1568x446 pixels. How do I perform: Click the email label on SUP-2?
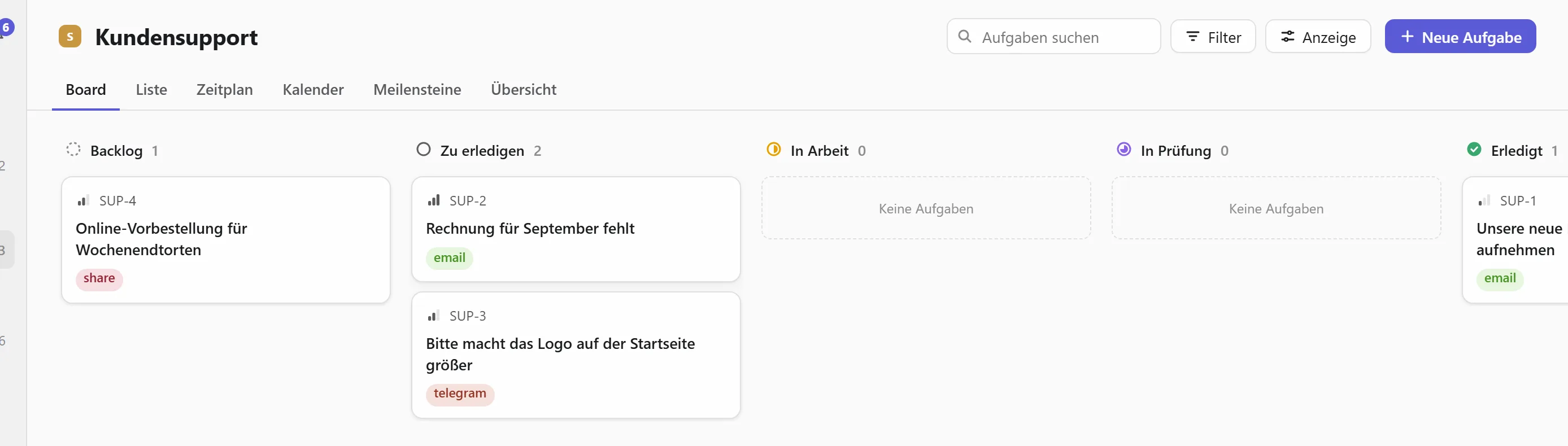pos(449,258)
